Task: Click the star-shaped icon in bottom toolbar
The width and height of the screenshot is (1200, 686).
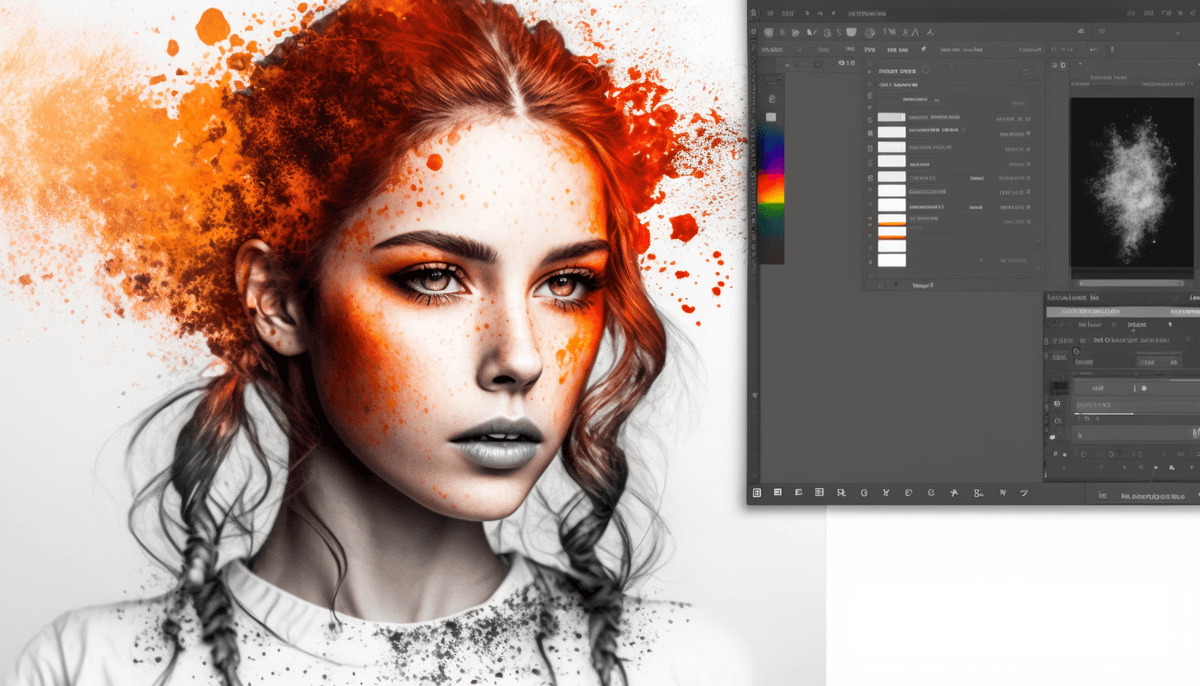Action: click(954, 492)
